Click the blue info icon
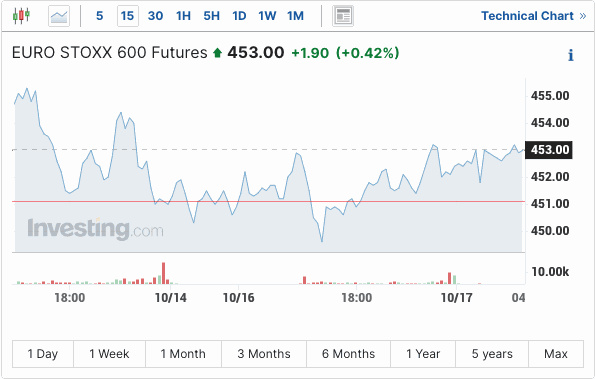Screen dimensions: 595x379 [x=571, y=55]
